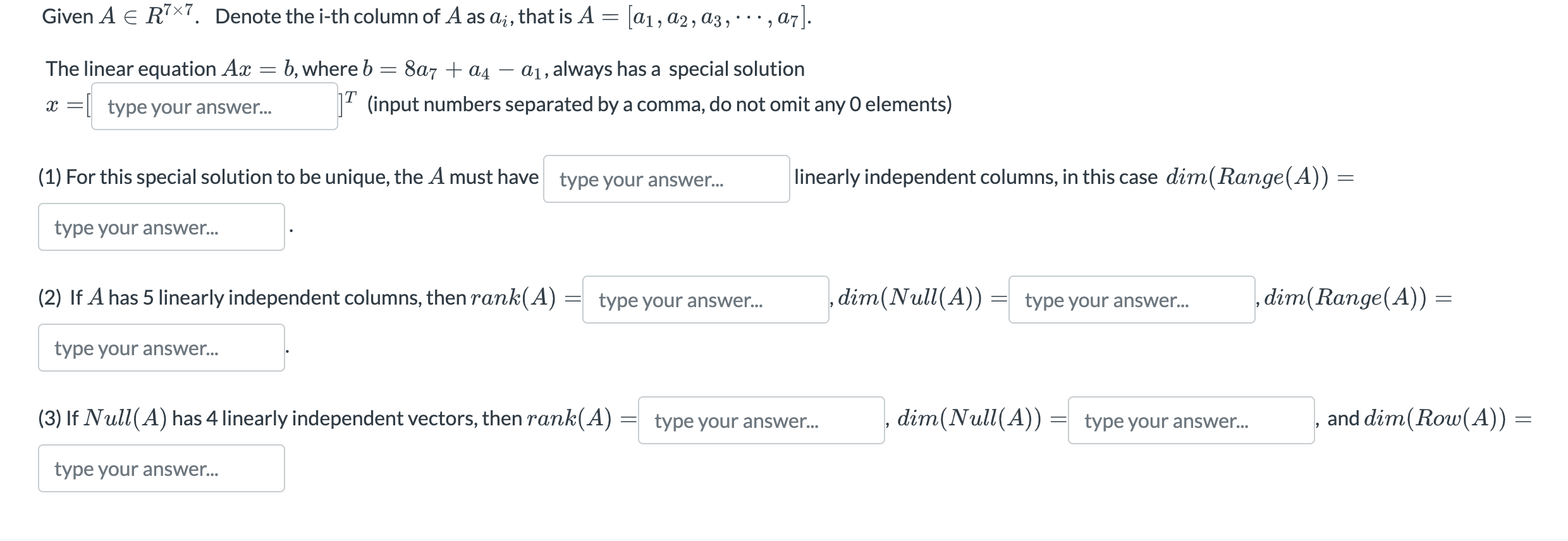Click the R 7×7 matrix space expression

pos(168,15)
